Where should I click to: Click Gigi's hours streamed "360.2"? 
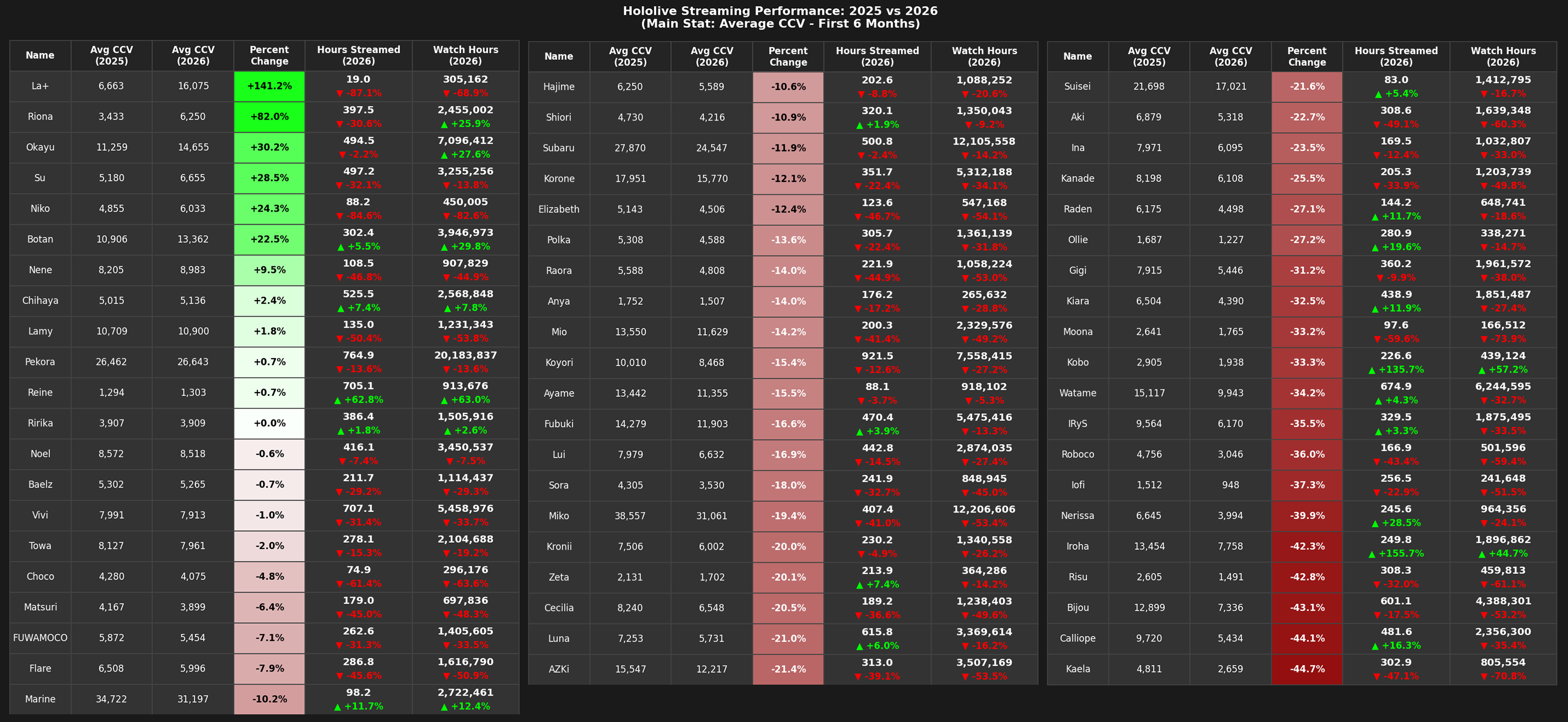(x=1396, y=264)
